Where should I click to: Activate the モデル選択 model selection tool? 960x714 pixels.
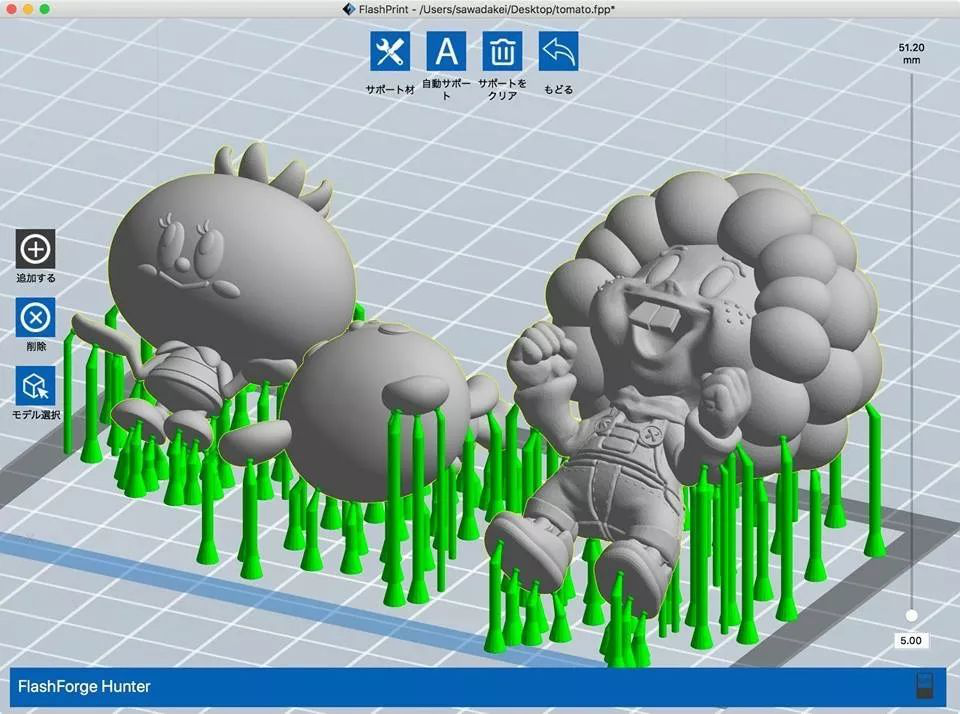[x=36, y=386]
